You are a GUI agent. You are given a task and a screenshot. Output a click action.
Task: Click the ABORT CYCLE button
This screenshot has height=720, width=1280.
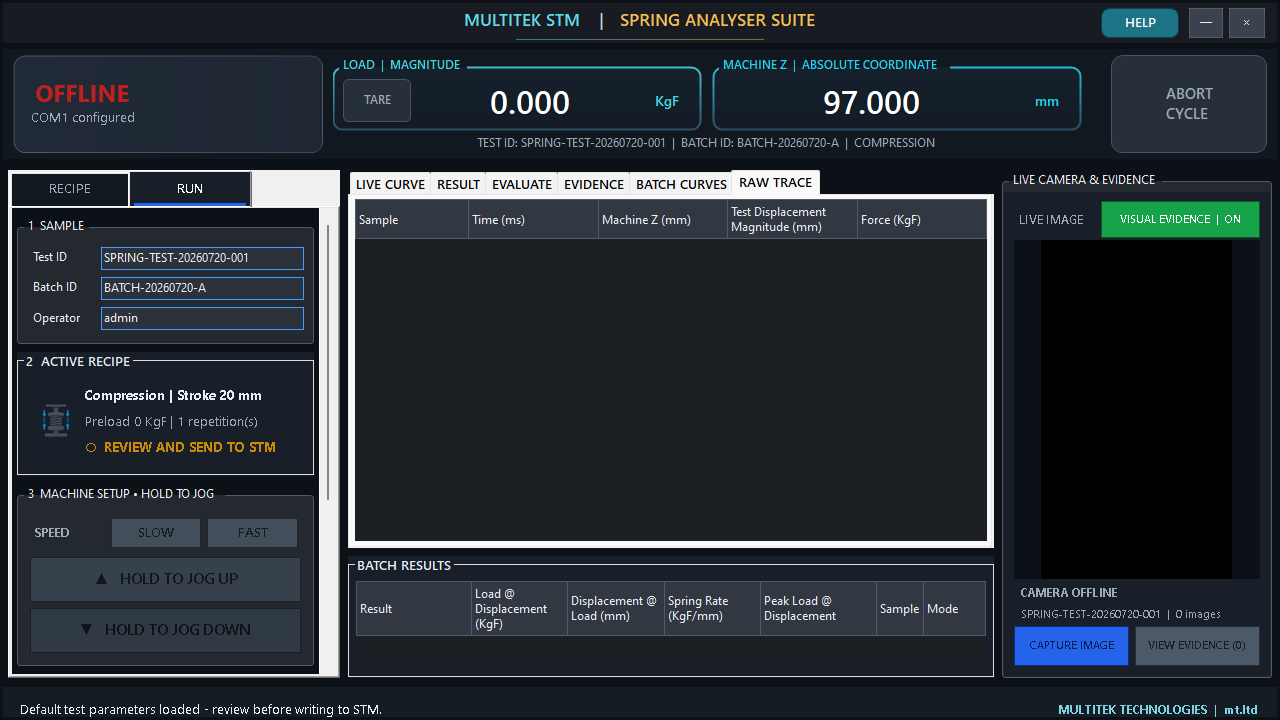point(1188,104)
